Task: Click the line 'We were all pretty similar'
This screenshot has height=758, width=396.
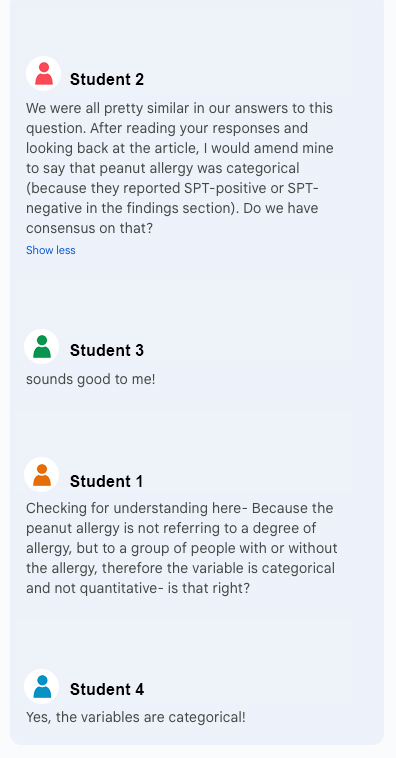Action: point(179,108)
